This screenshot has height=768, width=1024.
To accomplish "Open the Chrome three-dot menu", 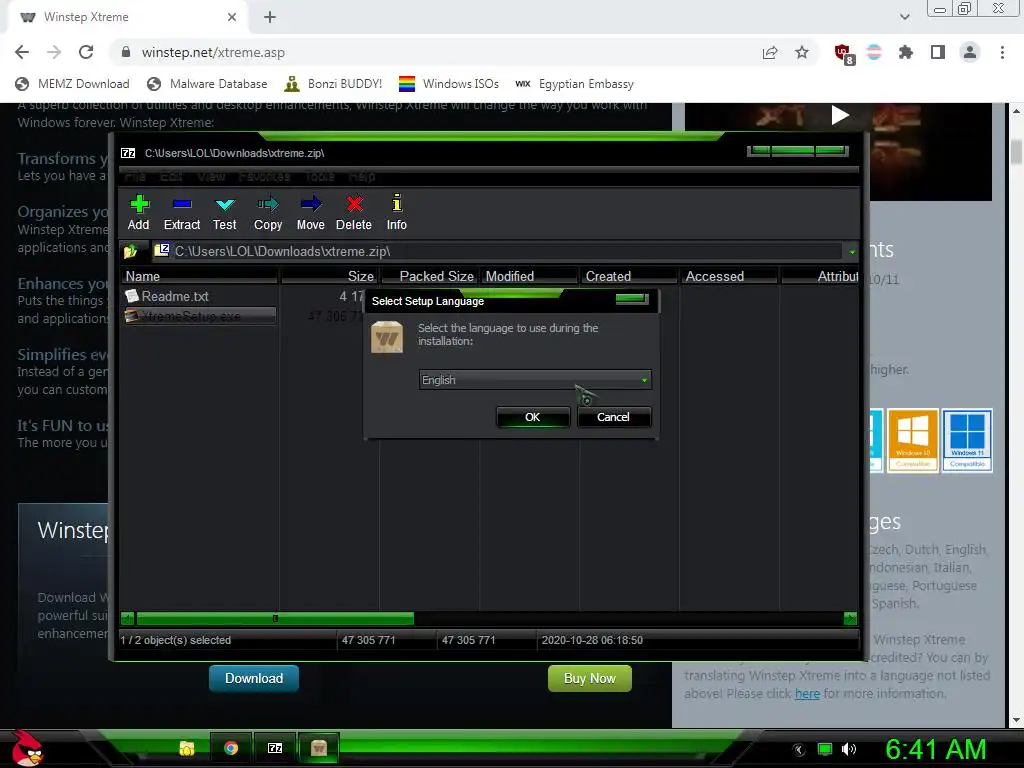I will pos(1002,52).
